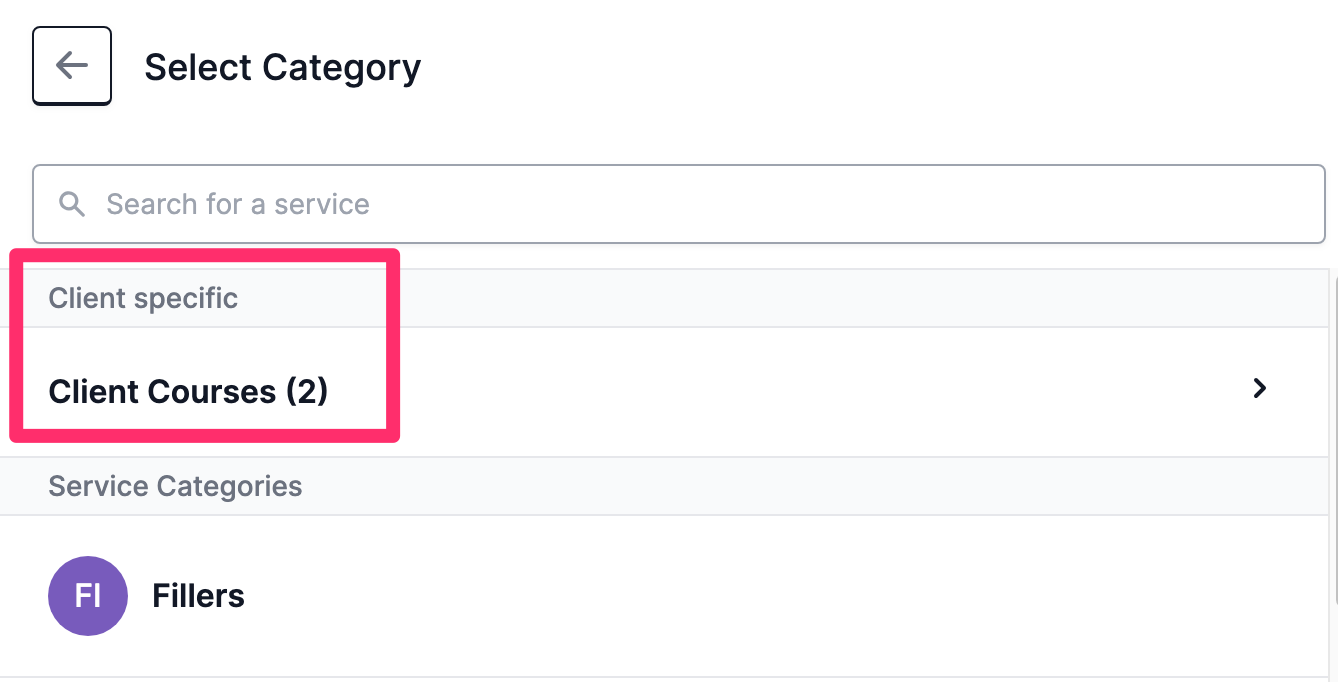The width and height of the screenshot is (1338, 682).
Task: Go back using the left arrow button
Action: (x=71, y=66)
